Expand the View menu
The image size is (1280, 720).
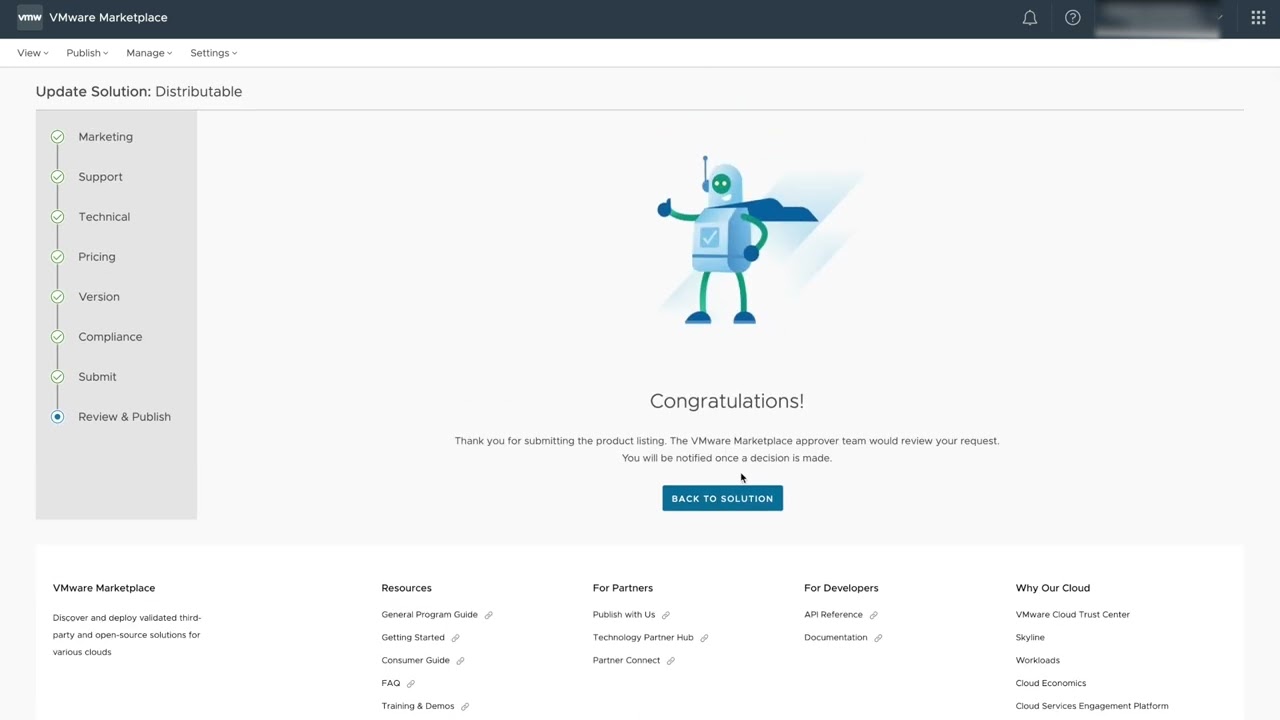pyautogui.click(x=33, y=53)
